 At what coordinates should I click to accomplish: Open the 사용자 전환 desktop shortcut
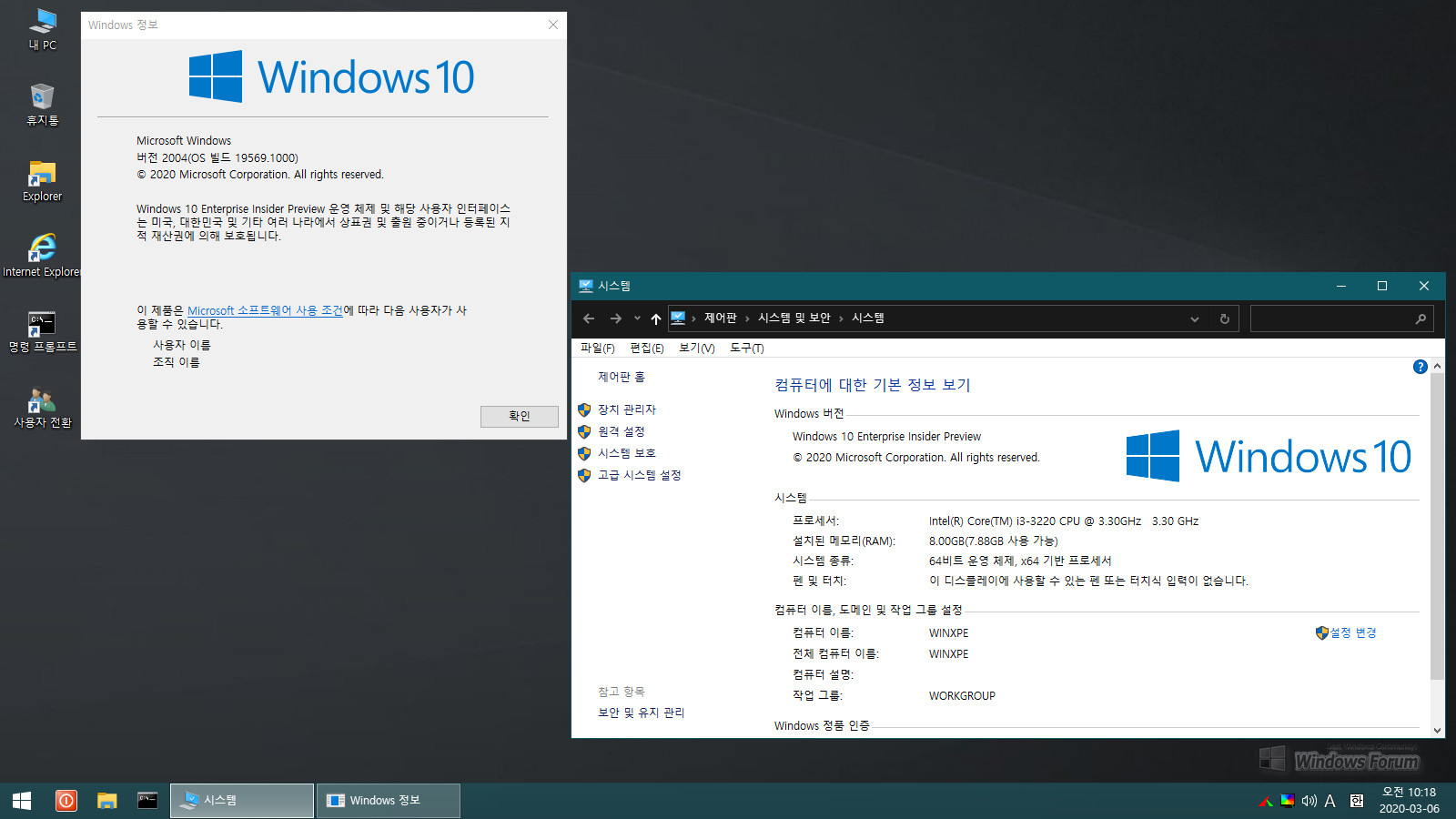click(42, 408)
